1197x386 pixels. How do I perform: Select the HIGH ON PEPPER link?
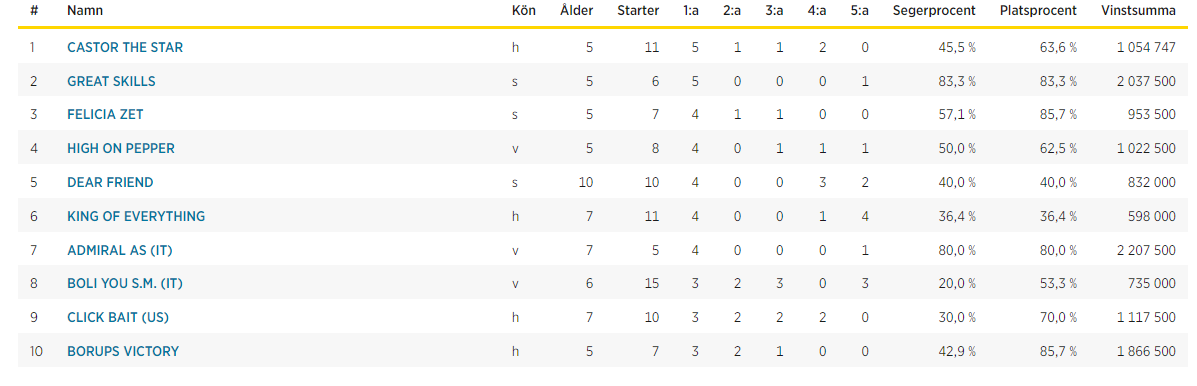point(121,149)
